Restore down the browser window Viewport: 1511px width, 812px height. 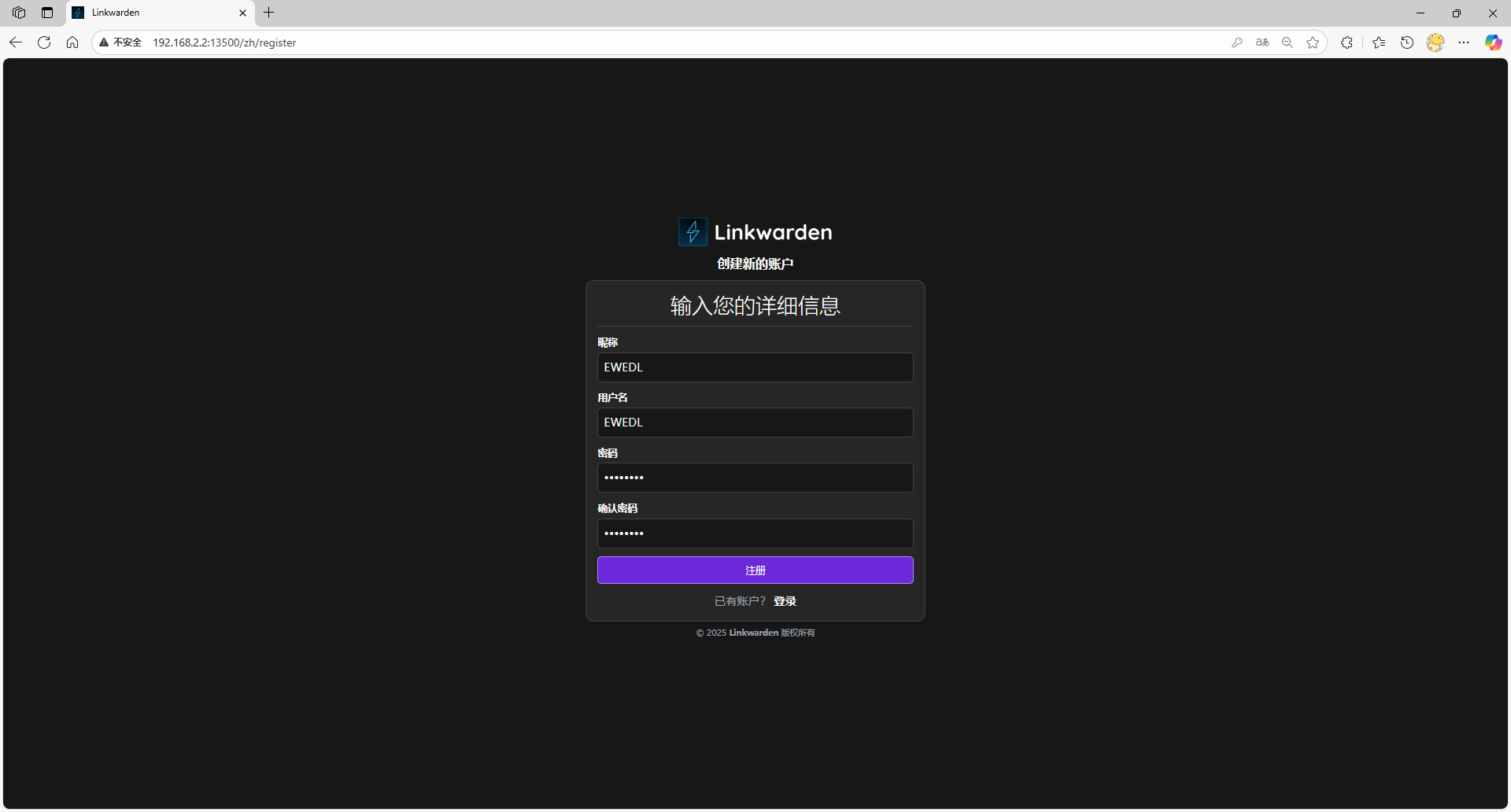click(x=1457, y=13)
